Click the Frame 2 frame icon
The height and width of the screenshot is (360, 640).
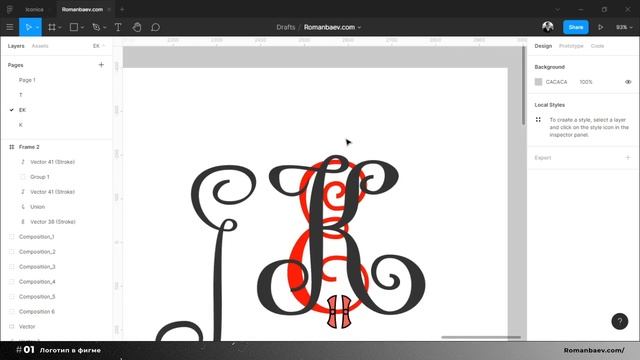coord(11,147)
